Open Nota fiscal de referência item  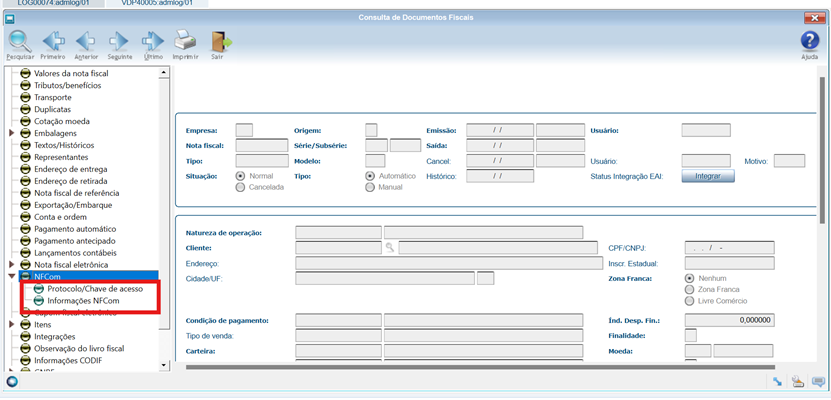pyautogui.click(x=76, y=193)
